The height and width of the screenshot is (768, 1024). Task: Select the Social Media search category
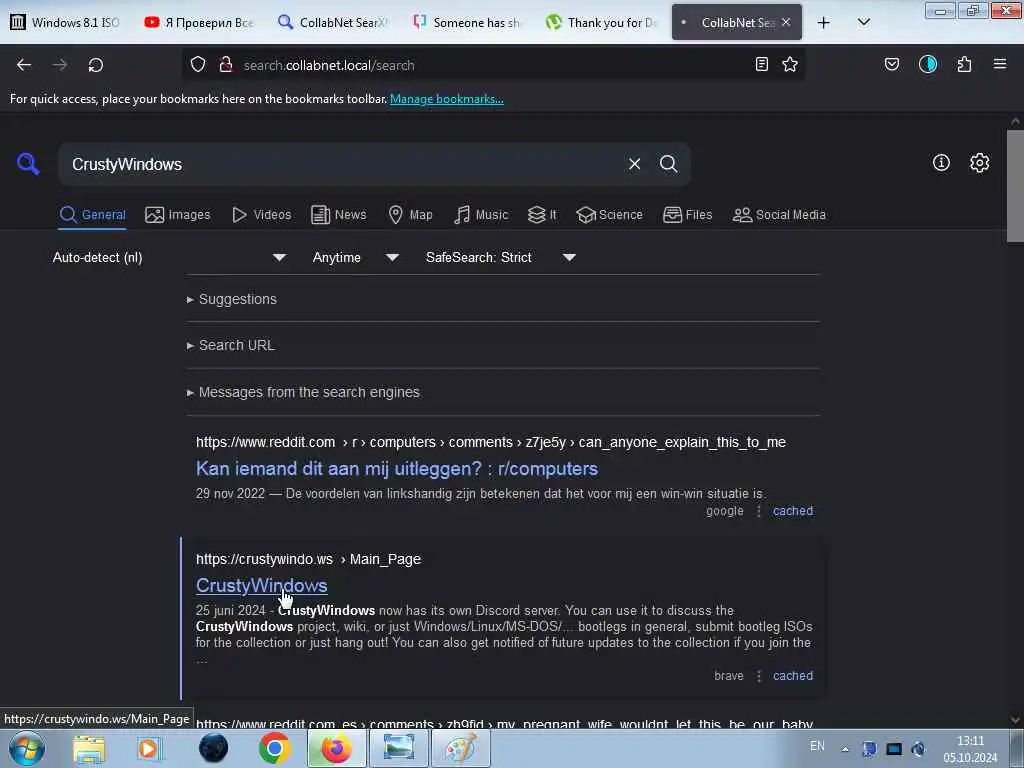pos(779,215)
